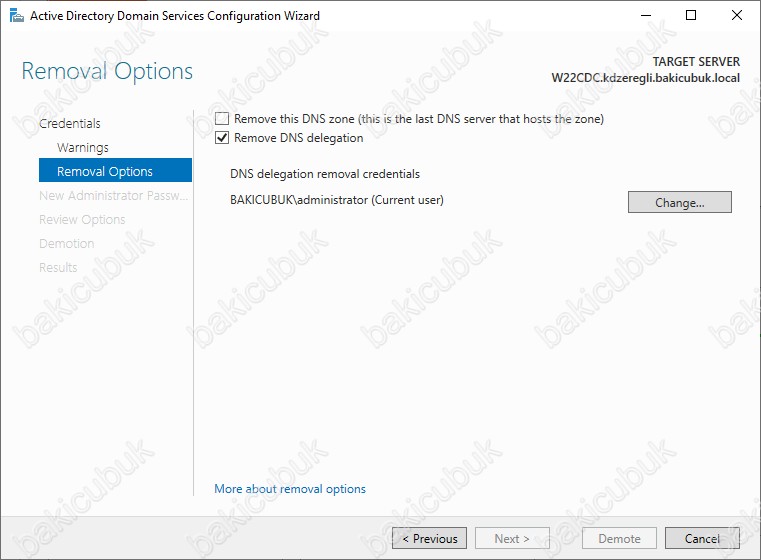Click the grayed Next button
Viewport: 761px width, 560px height.
512,538
